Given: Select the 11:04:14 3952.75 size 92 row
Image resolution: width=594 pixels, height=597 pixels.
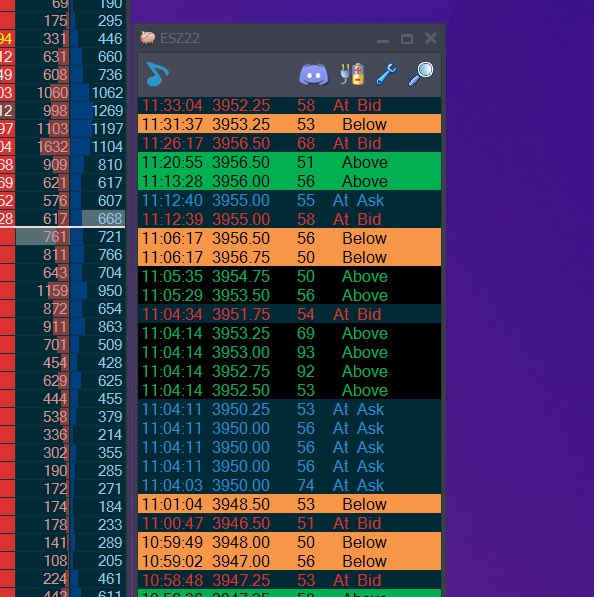Looking at the screenshot, I should pos(289,371).
